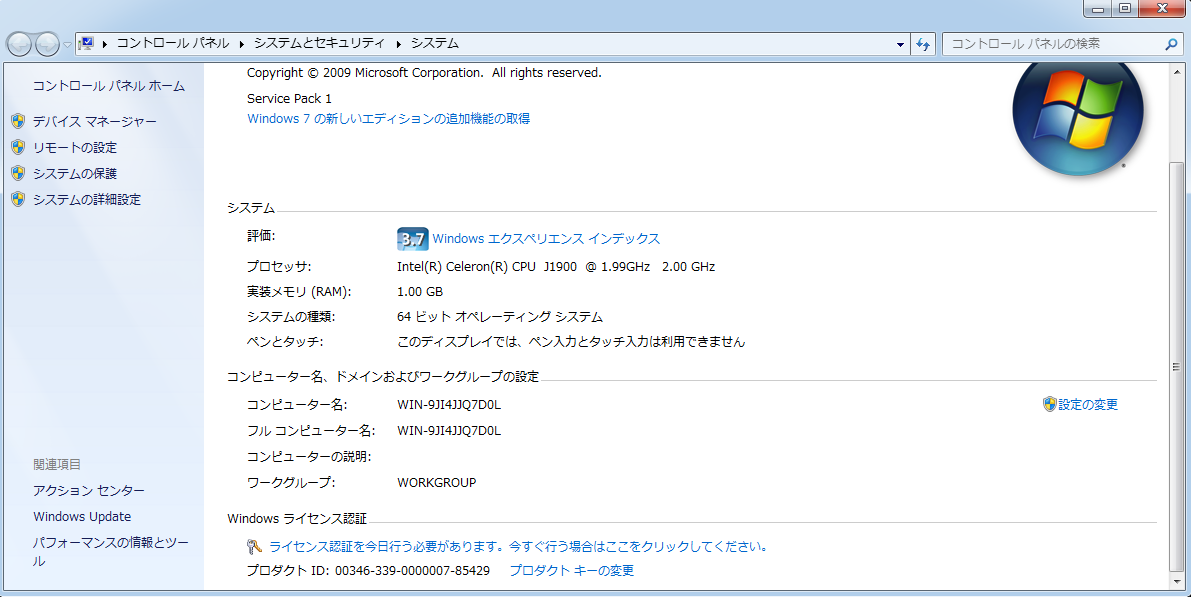1191x597 pixels.
Task: Click the RAM value 1.00 GB
Action: 419,292
